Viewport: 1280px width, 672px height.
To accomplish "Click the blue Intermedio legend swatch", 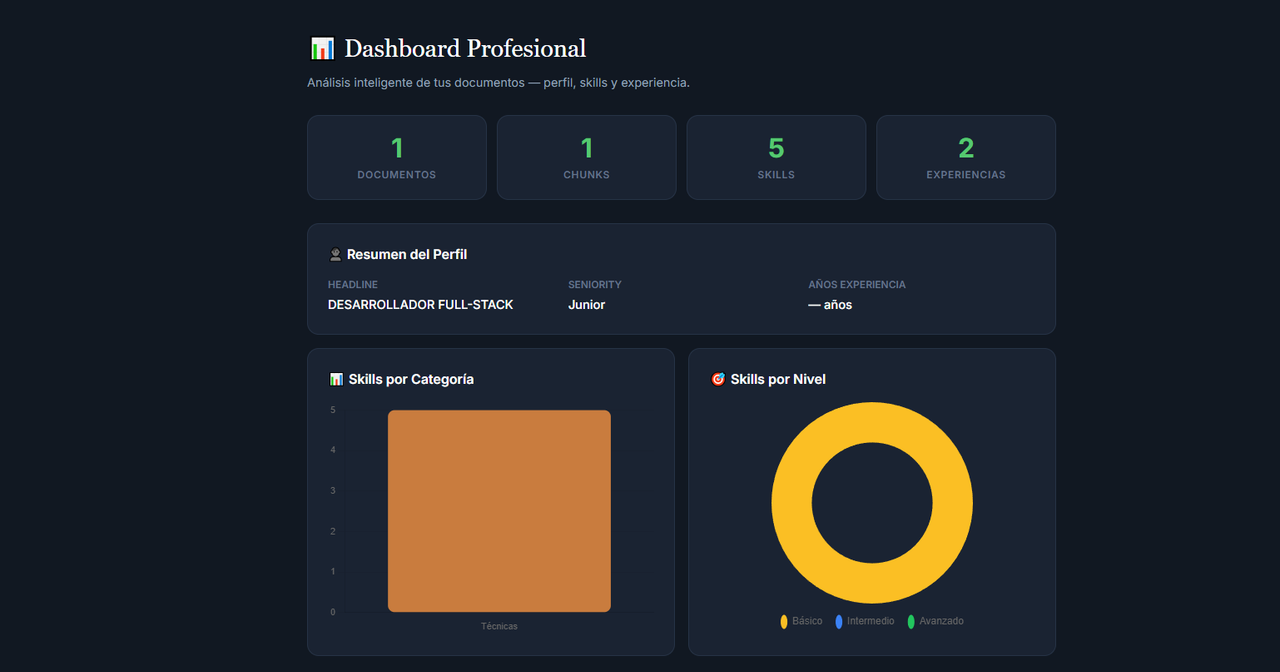I will click(x=839, y=622).
